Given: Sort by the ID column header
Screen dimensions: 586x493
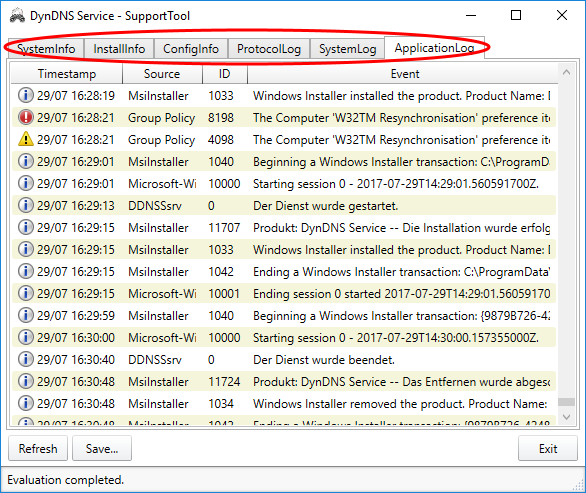Looking at the screenshot, I should point(225,74).
